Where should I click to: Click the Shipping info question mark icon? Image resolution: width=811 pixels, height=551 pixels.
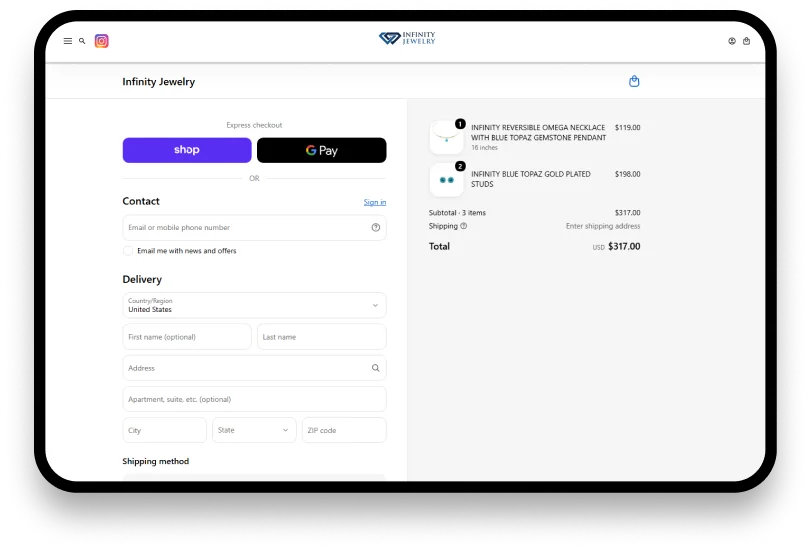(463, 226)
